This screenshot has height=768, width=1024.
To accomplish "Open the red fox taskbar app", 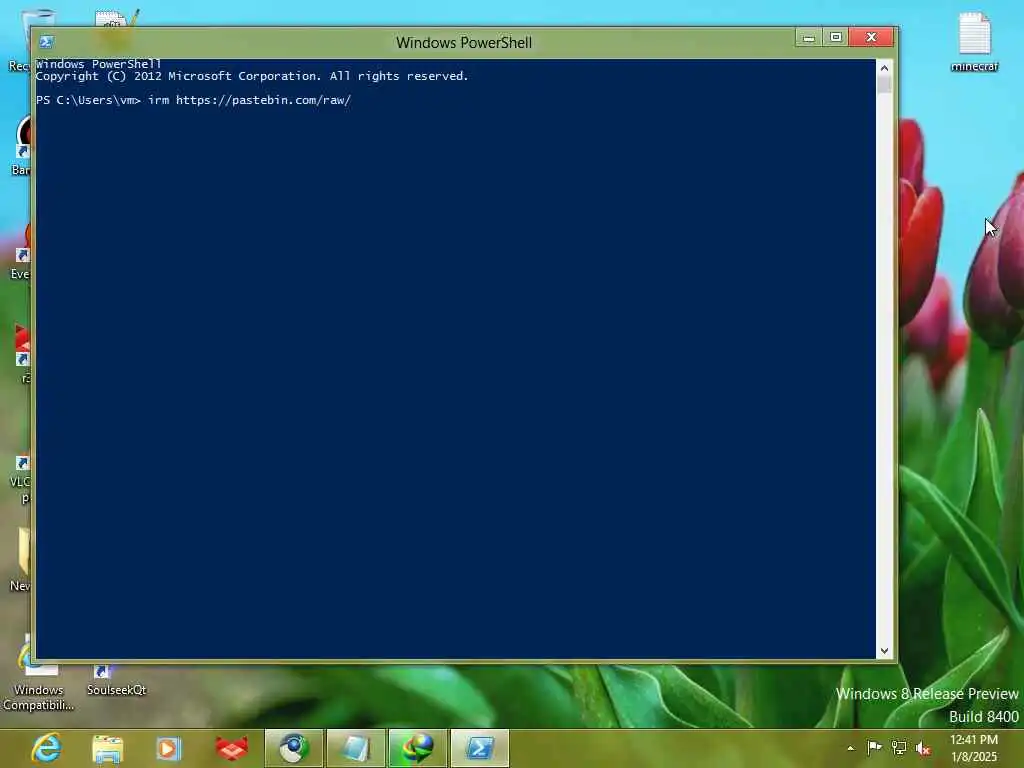I will (231, 748).
